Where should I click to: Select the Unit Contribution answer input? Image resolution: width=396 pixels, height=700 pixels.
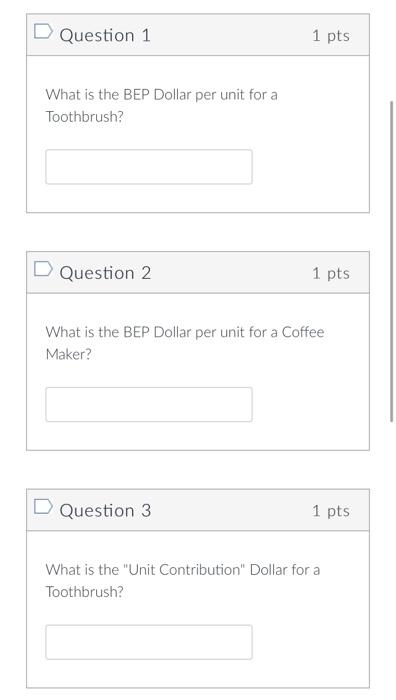[x=149, y=642]
